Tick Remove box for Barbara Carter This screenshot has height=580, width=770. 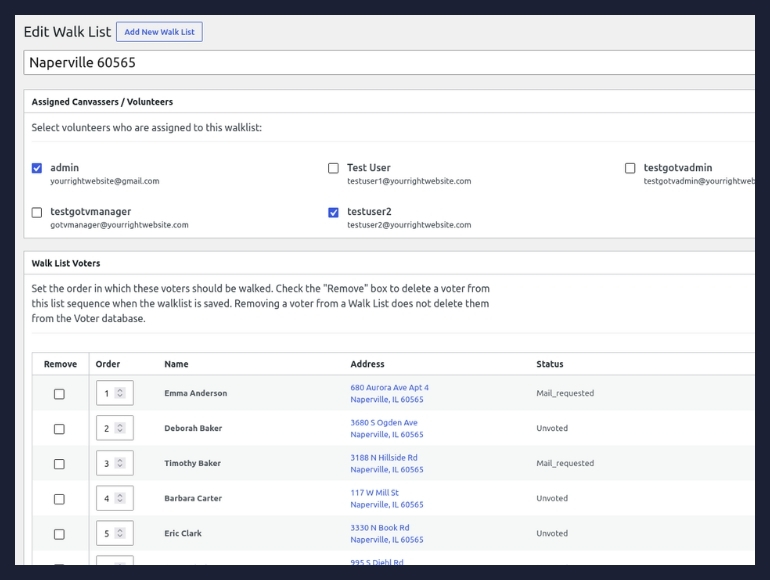click(59, 499)
